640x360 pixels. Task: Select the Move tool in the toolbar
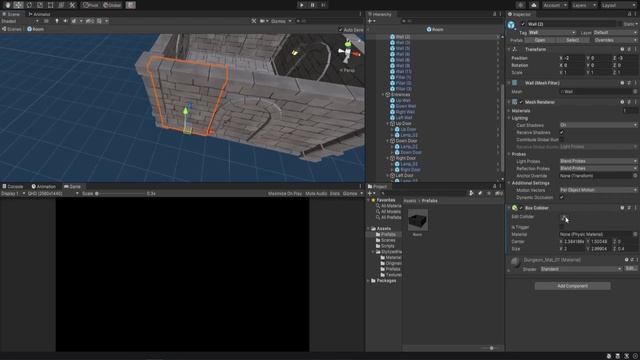coord(18,5)
